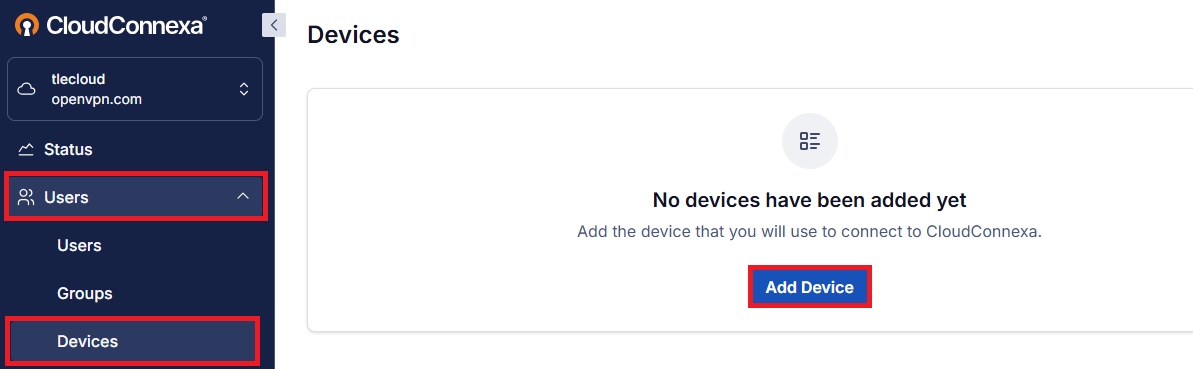This screenshot has height=369, width=1193.
Task: Click the Status chart icon in the sidebar
Action: 27,149
